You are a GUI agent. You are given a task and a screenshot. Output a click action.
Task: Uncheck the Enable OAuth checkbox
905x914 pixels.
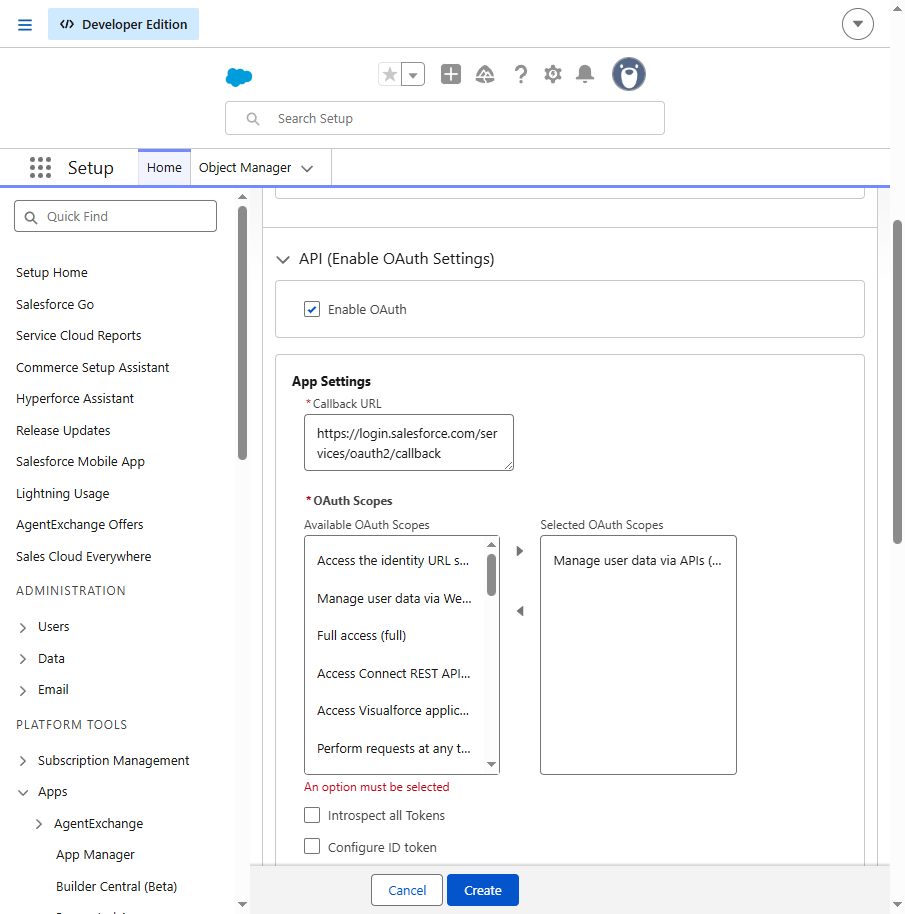(x=312, y=309)
